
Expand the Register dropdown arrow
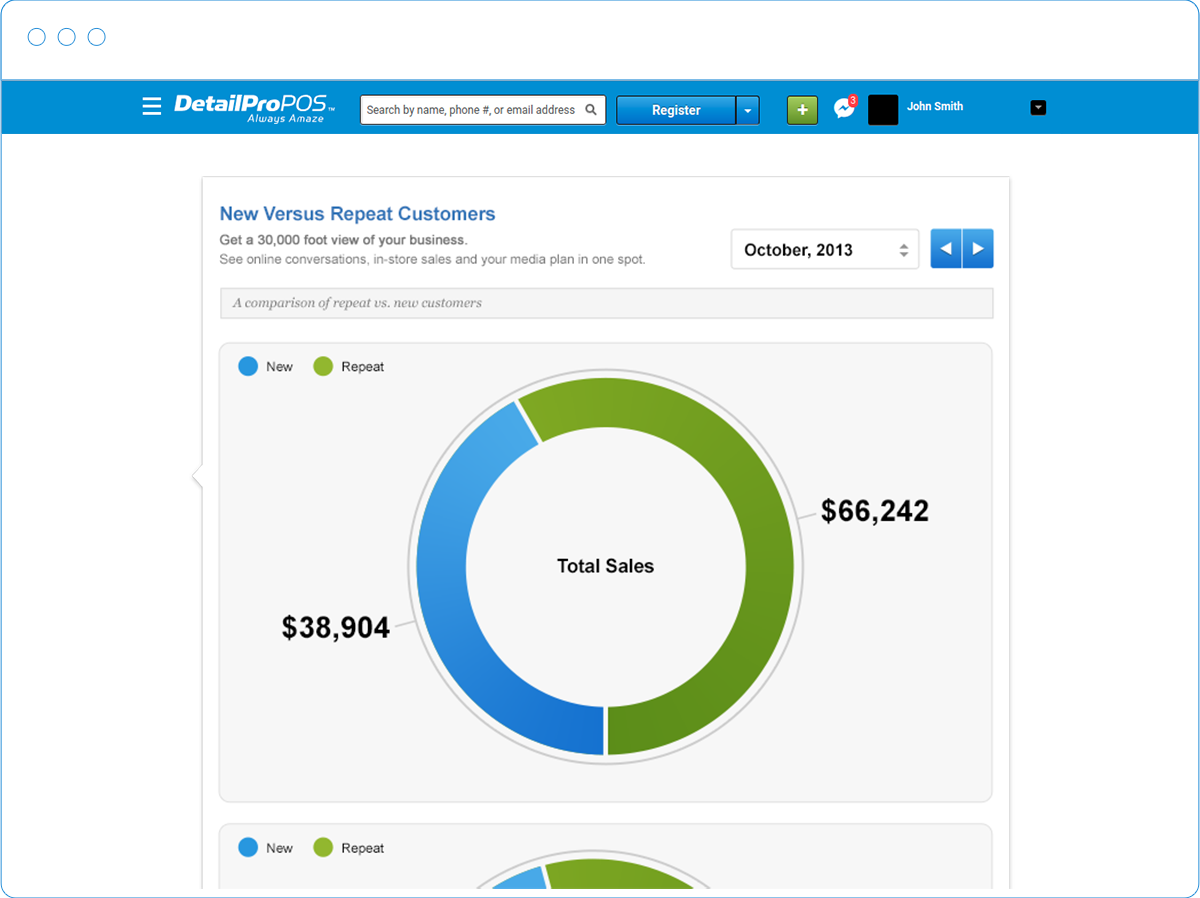click(748, 110)
